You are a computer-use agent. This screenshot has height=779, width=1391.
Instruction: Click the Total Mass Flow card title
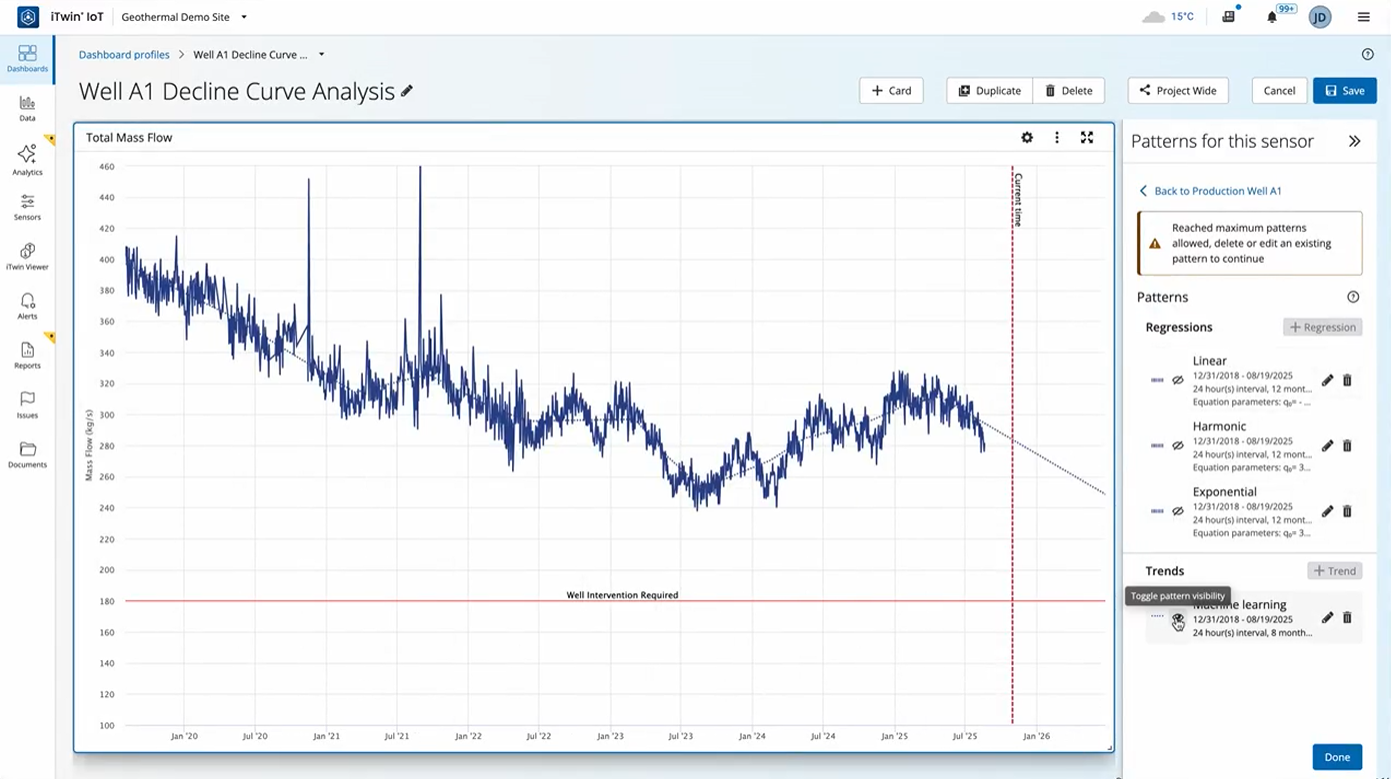click(x=129, y=138)
